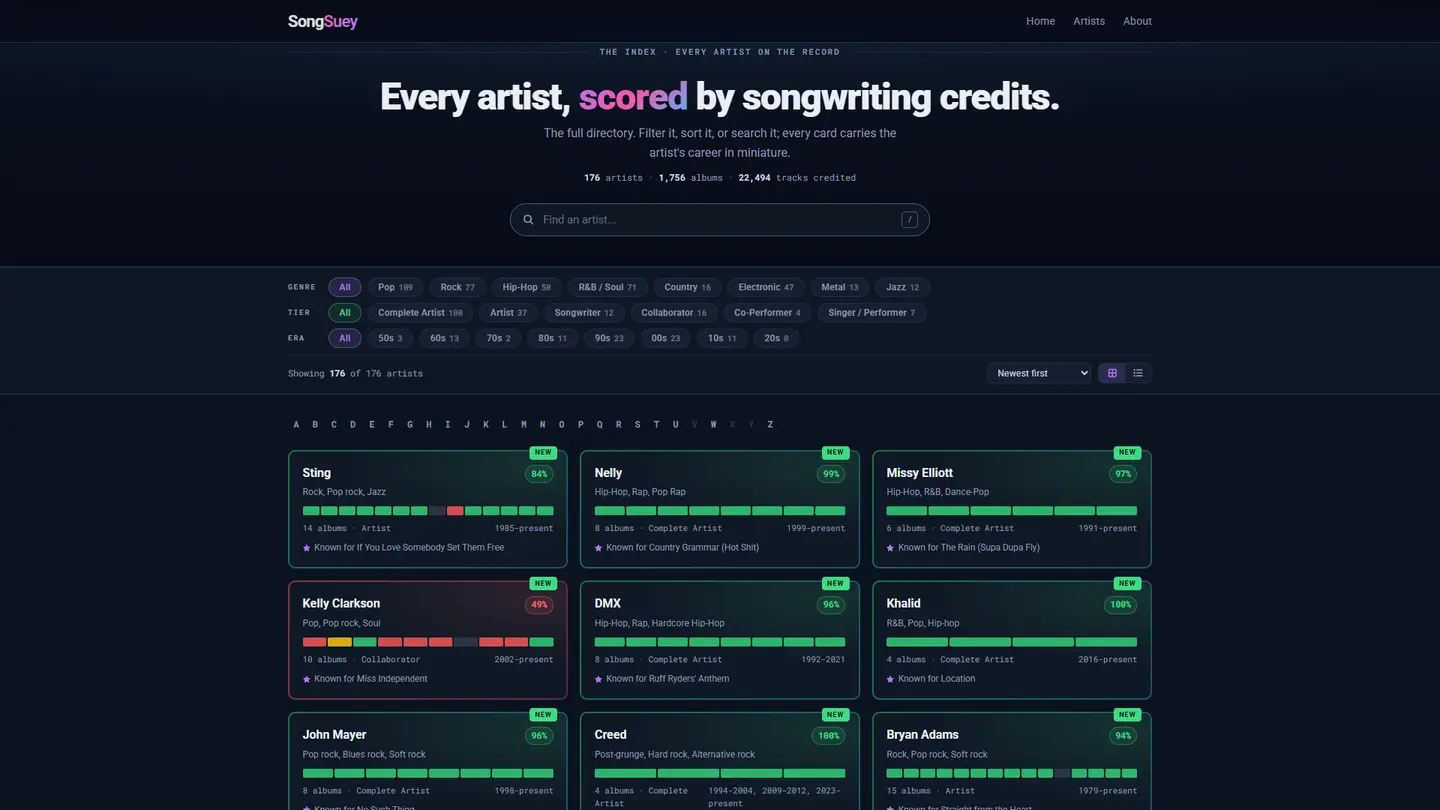Filter by 70s era
Screen dimensions: 1440x810
[499, 338]
